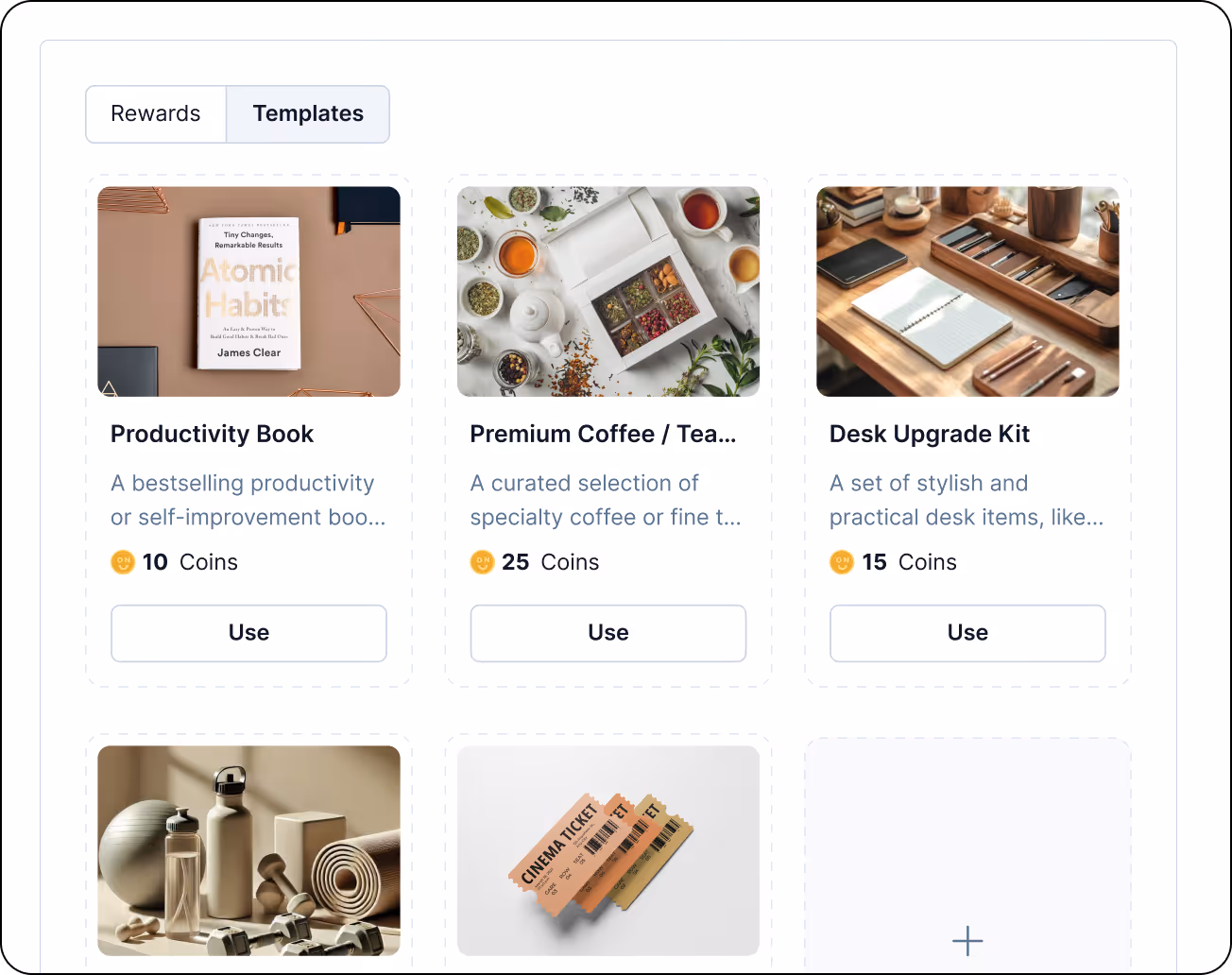Open the Atomic Habits book image
The height and width of the screenshot is (975, 1232).
pyautogui.click(x=248, y=291)
